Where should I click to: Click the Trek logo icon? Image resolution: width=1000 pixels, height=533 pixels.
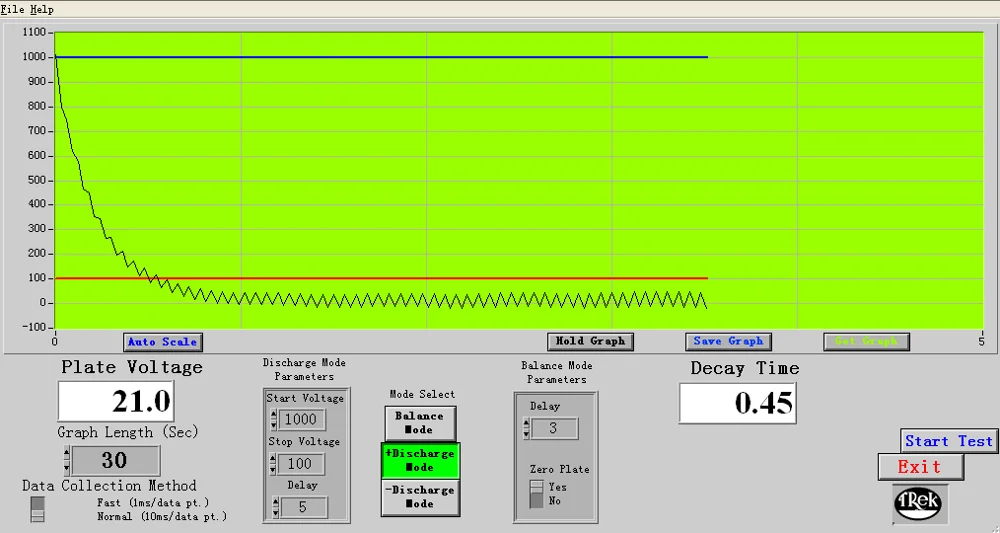point(920,504)
